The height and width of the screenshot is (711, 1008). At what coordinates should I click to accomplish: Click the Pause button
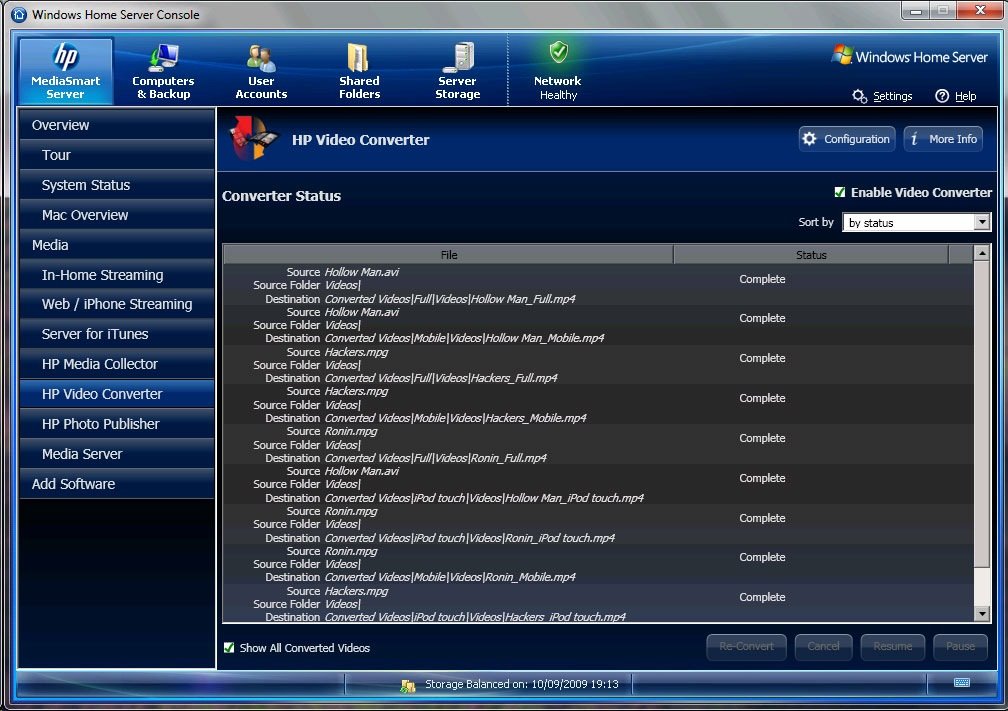960,647
